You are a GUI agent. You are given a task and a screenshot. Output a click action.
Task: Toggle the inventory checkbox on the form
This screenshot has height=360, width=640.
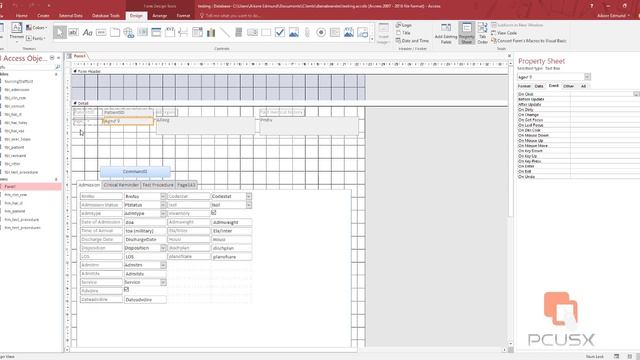click(x=213, y=213)
